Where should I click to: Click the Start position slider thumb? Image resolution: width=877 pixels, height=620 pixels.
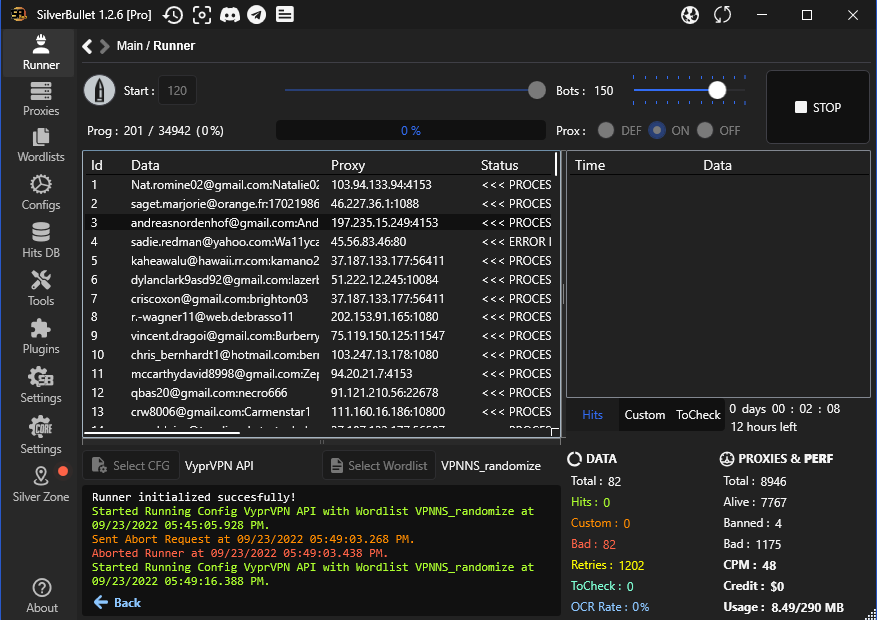pyautogui.click(x=537, y=90)
